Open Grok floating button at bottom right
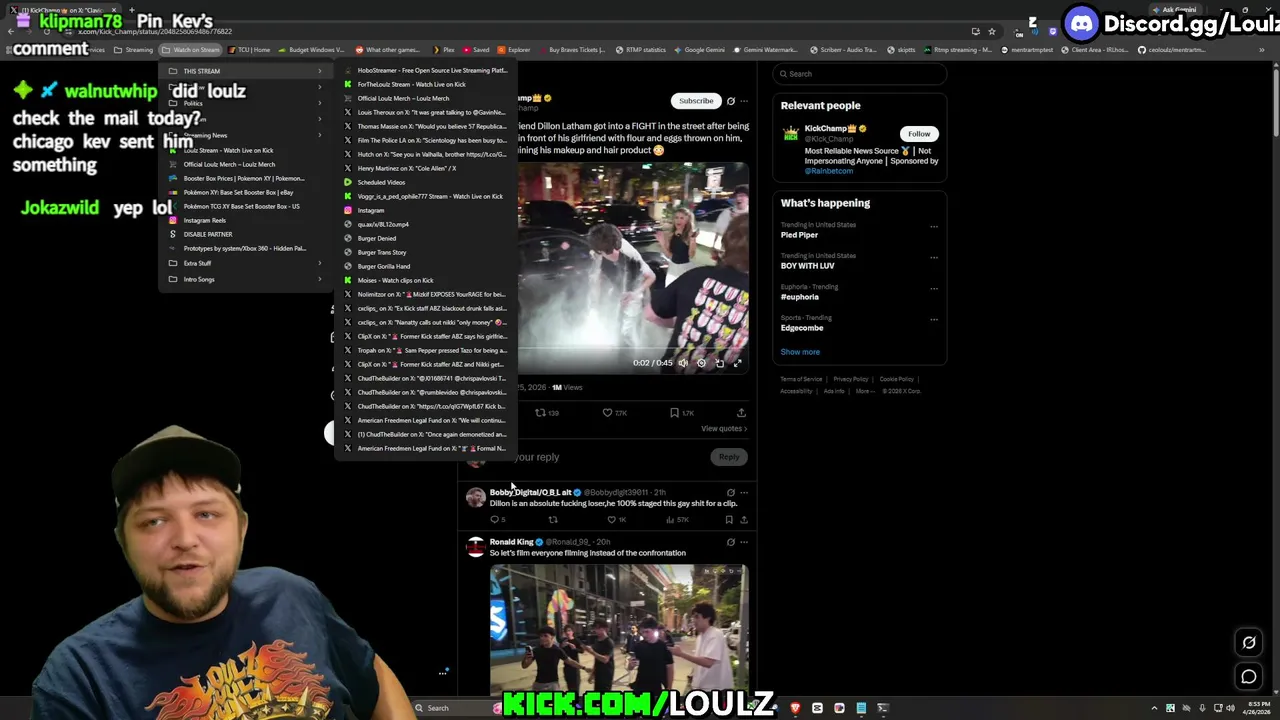 (x=1249, y=643)
